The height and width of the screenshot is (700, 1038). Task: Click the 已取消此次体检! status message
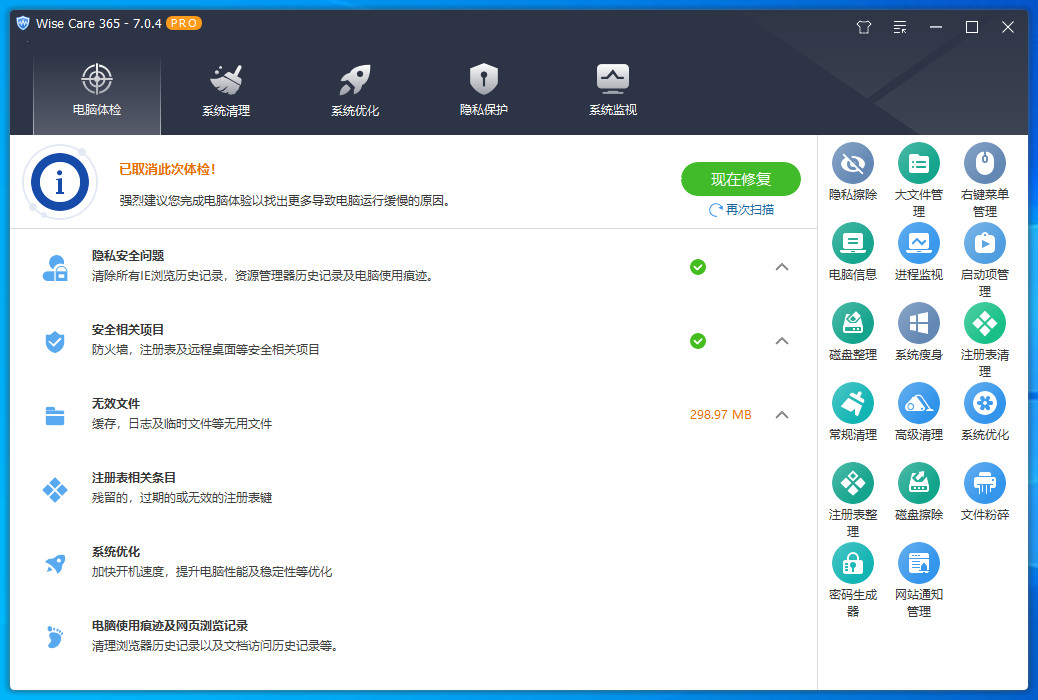[x=167, y=170]
